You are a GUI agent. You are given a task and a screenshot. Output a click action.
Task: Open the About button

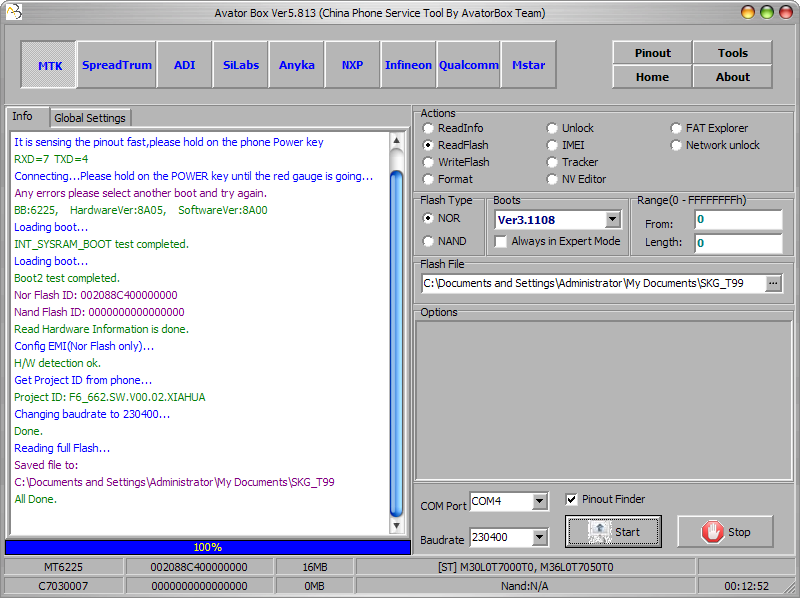coord(733,77)
